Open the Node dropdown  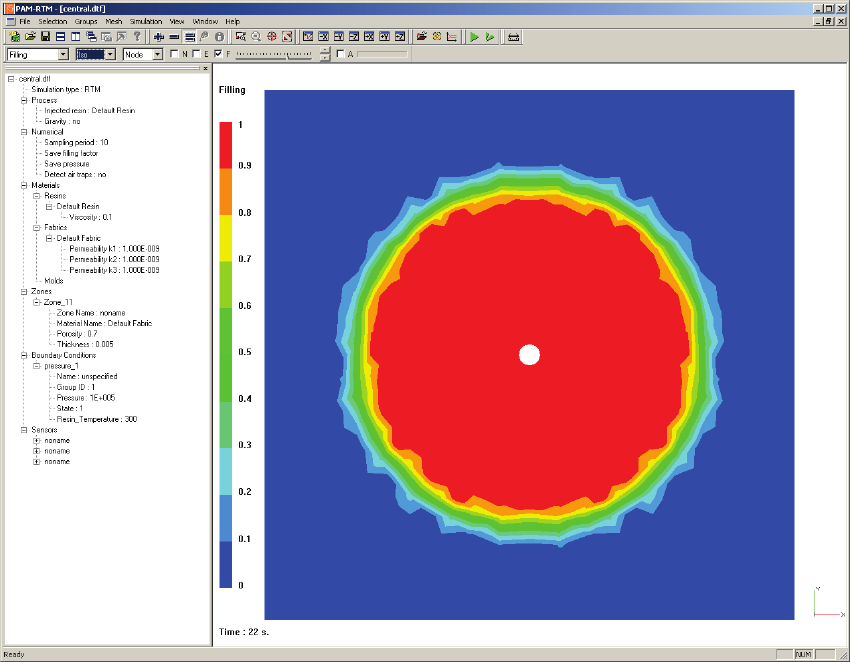tap(157, 54)
